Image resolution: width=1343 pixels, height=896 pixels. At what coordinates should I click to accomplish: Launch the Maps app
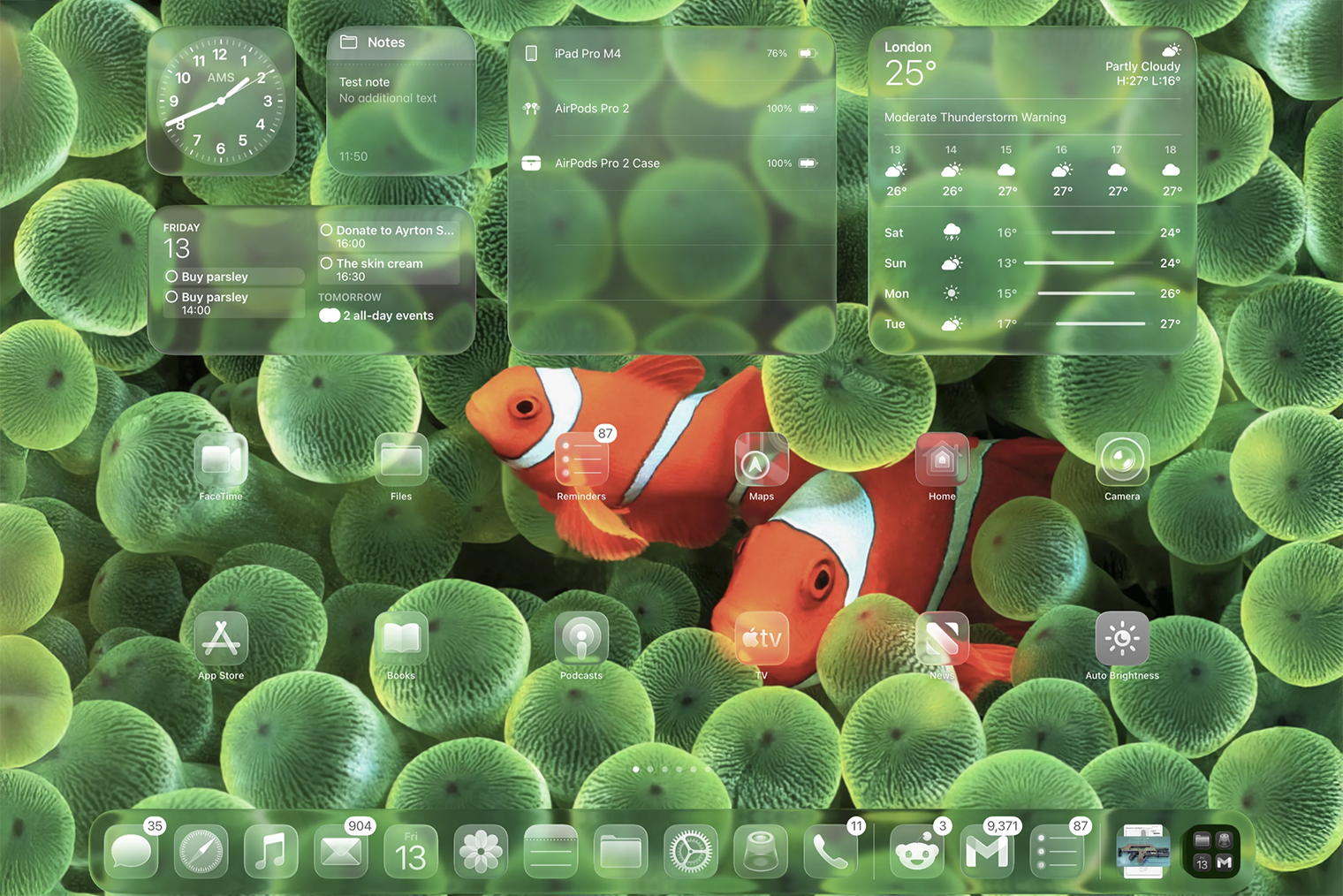point(762,459)
